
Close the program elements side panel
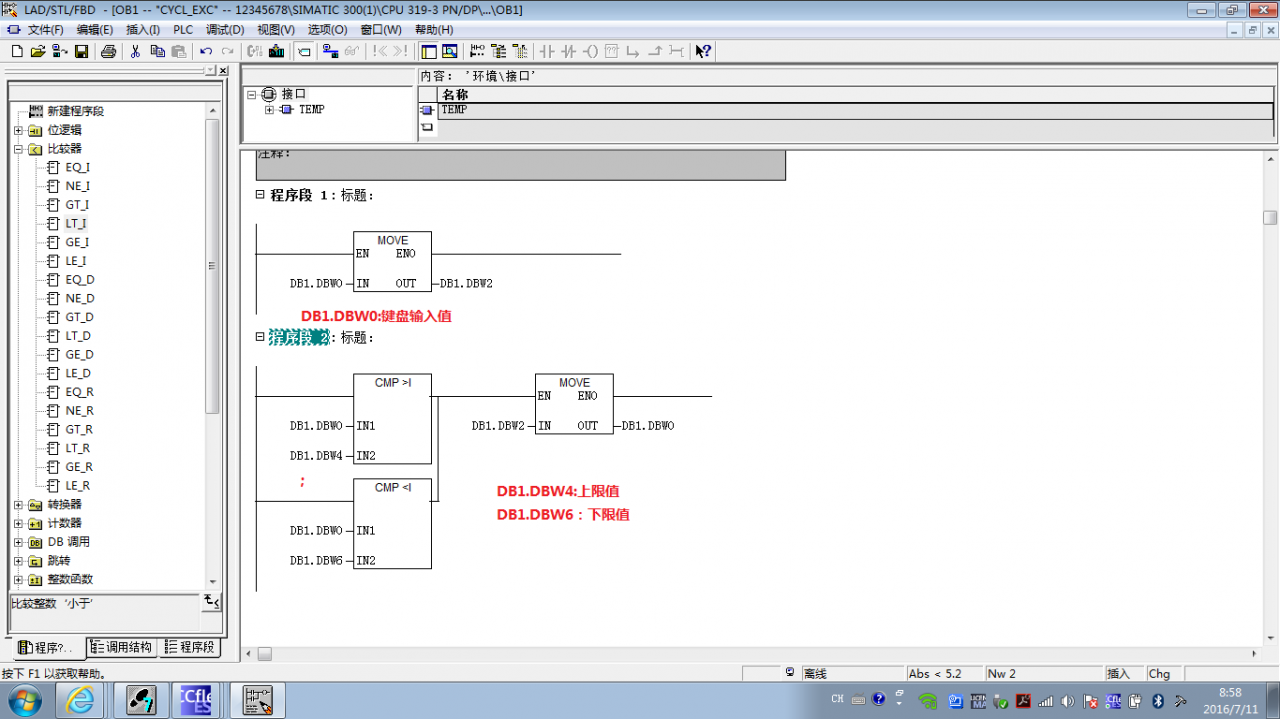tap(222, 71)
